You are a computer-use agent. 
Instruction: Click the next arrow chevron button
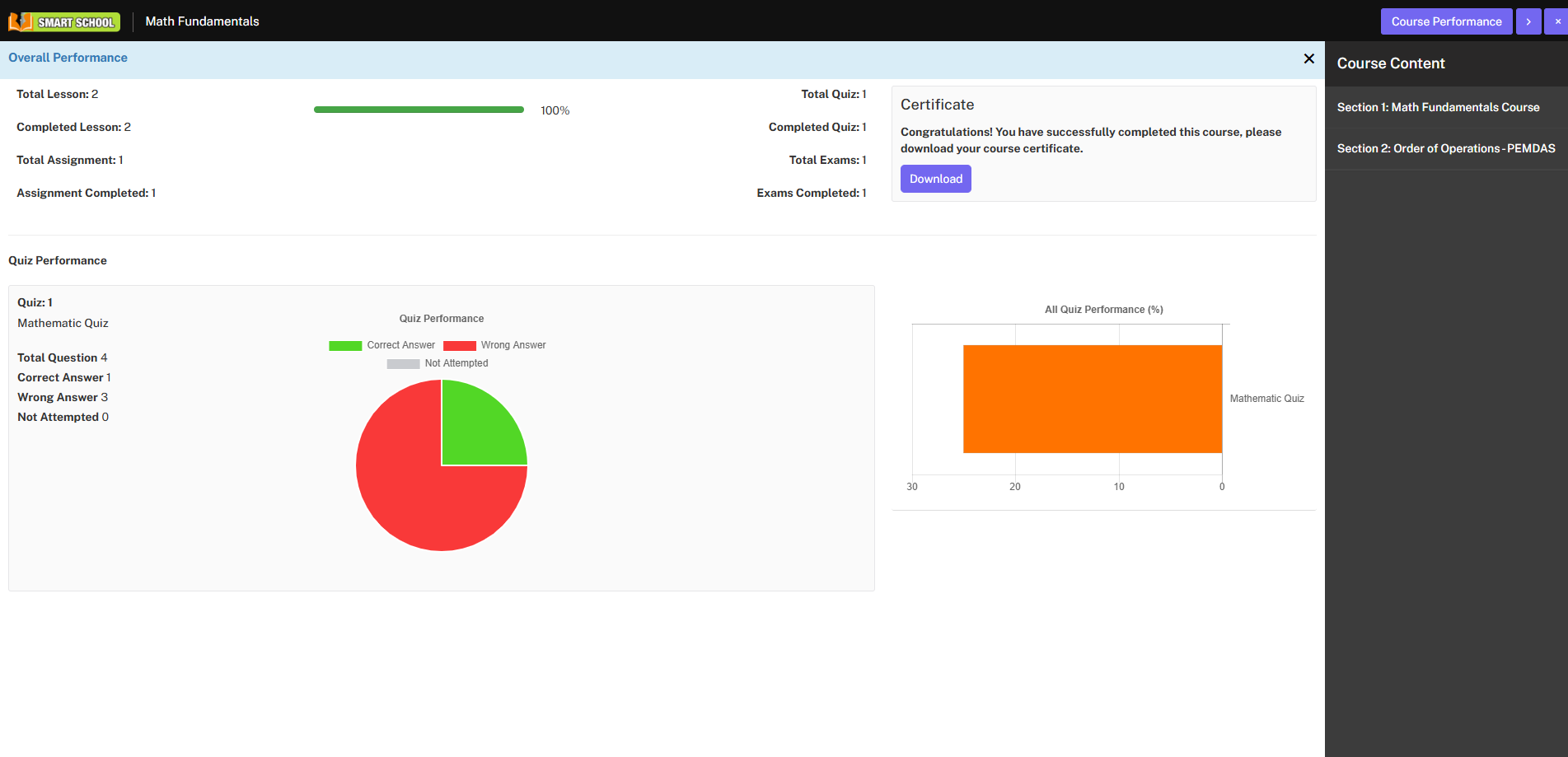(1528, 21)
